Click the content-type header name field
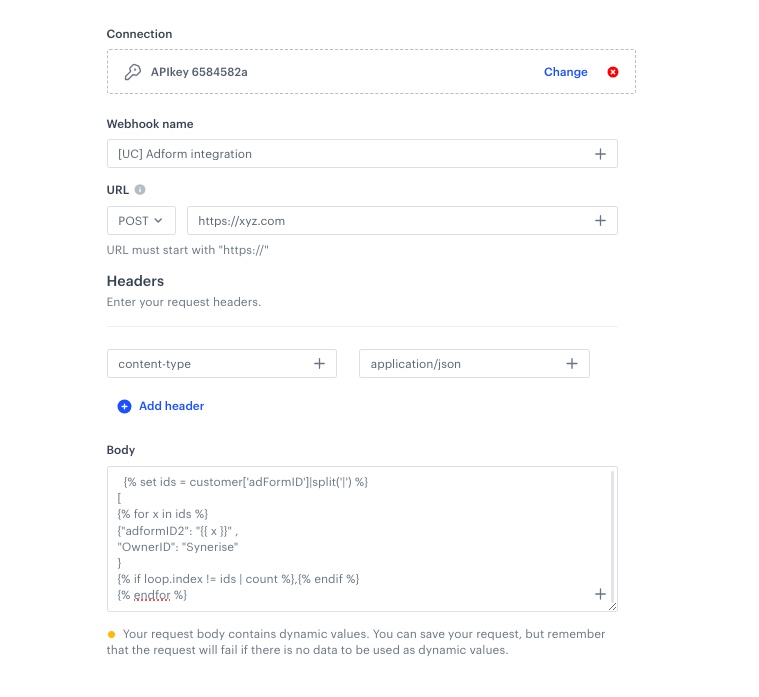This screenshot has width=759, height=697. 210,364
